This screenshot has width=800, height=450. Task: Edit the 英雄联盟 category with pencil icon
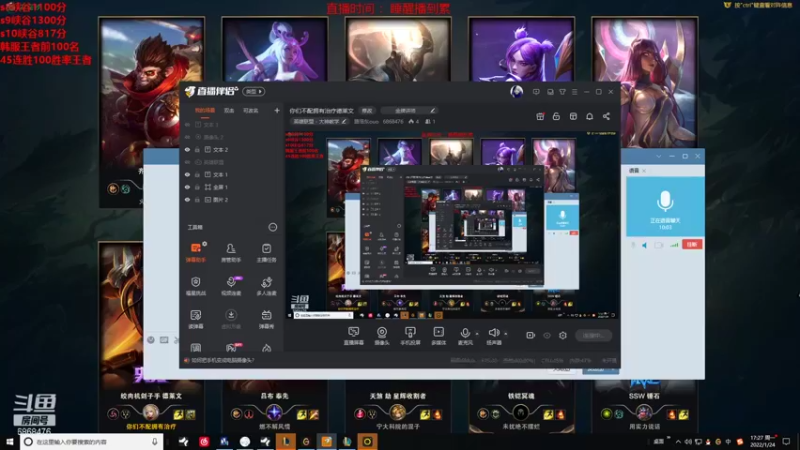(x=344, y=121)
